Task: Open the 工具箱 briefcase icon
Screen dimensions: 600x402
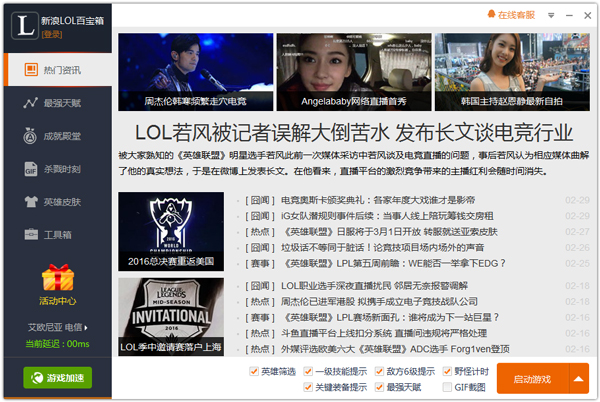Action: [31, 234]
